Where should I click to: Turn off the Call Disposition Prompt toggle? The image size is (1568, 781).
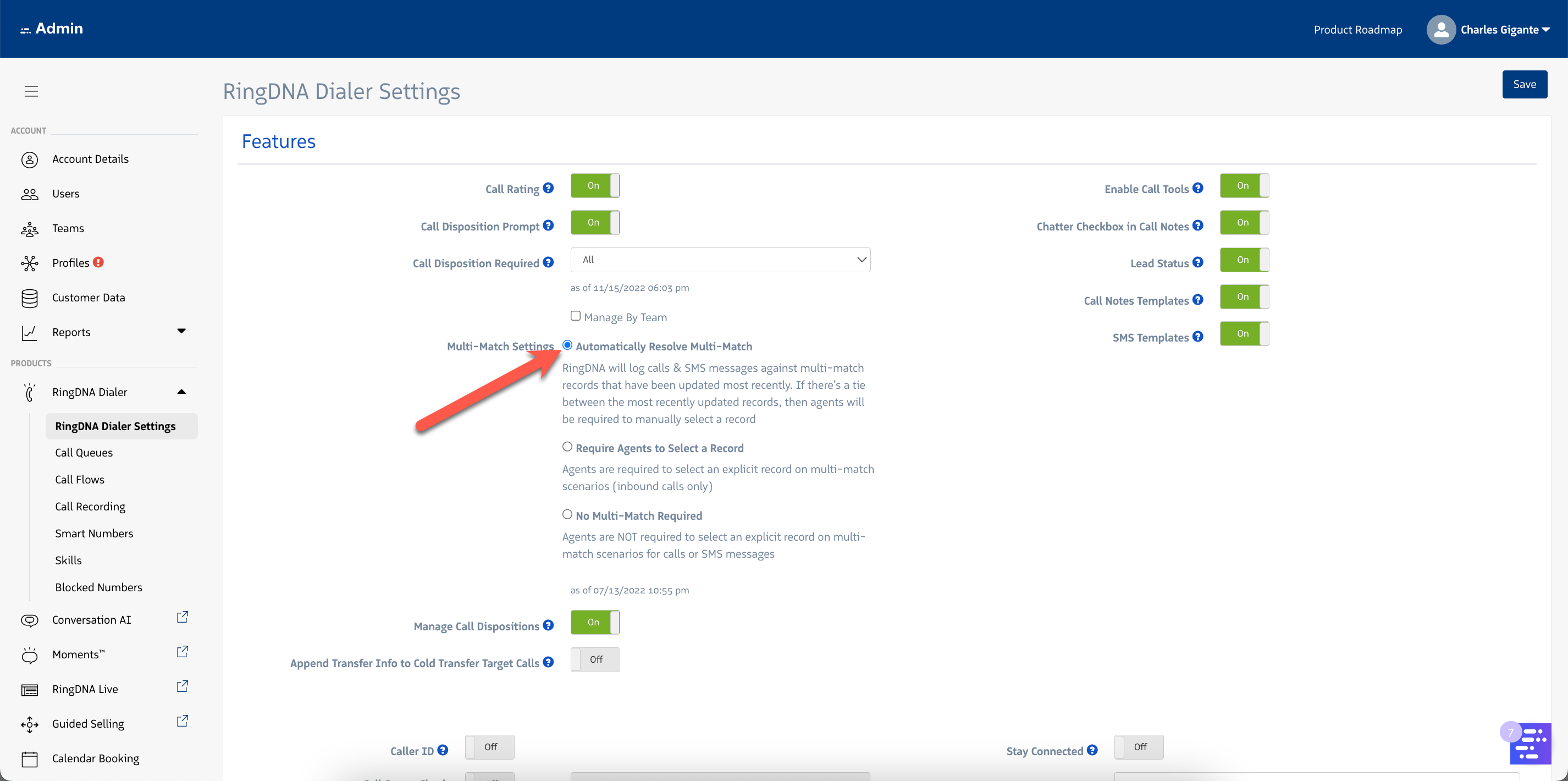pyautogui.click(x=595, y=223)
